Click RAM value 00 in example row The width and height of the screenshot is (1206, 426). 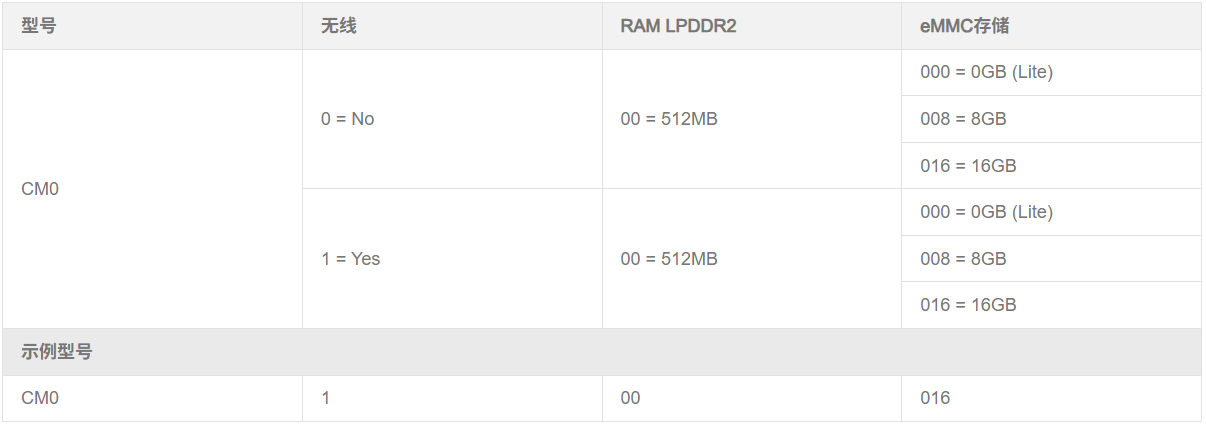pos(630,398)
